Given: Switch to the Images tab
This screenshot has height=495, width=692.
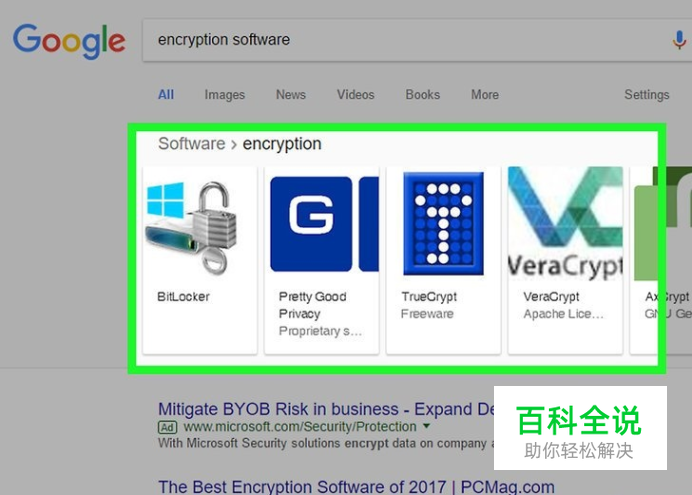Looking at the screenshot, I should tap(225, 95).
